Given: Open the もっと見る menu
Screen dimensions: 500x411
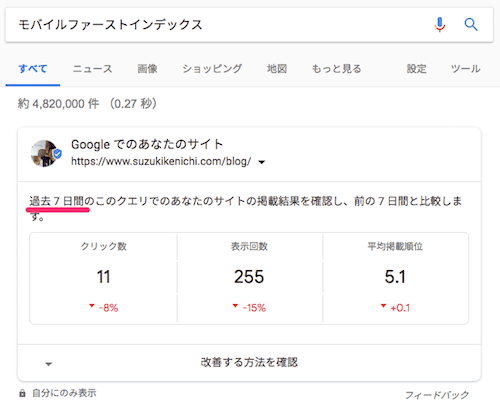Looking at the screenshot, I should (336, 69).
